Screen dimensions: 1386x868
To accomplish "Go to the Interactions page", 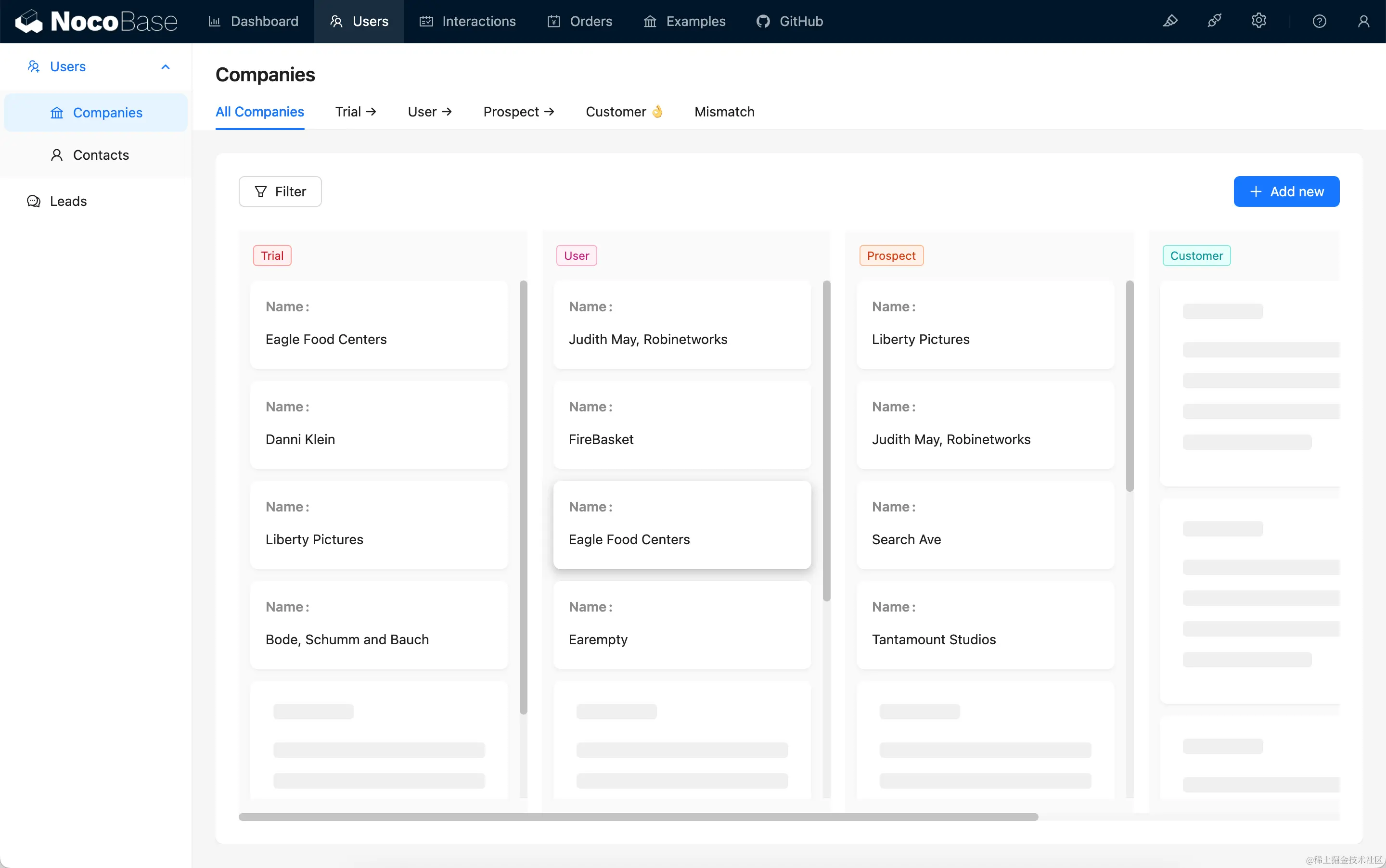I will click(467, 21).
